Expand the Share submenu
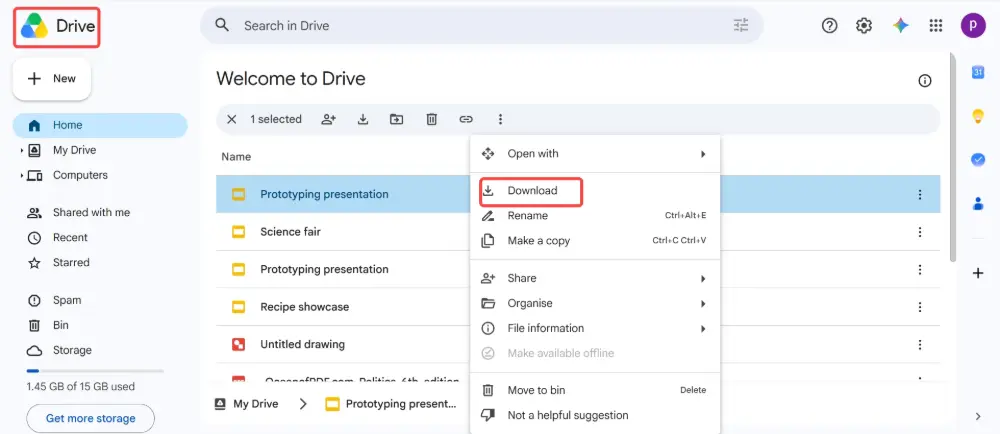Screen dimensions: 1000x434 703,278
